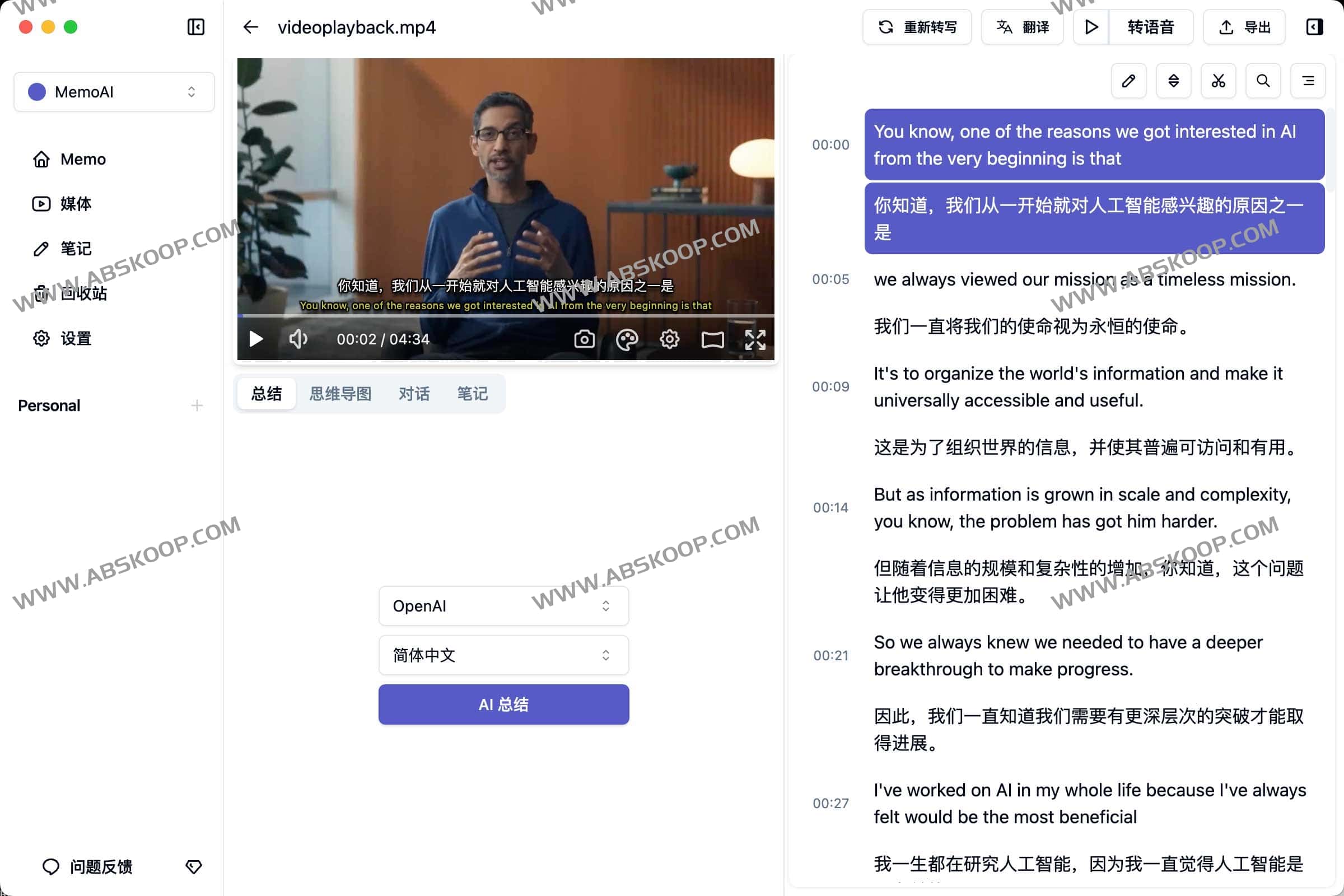Mute the video volume

[298, 339]
